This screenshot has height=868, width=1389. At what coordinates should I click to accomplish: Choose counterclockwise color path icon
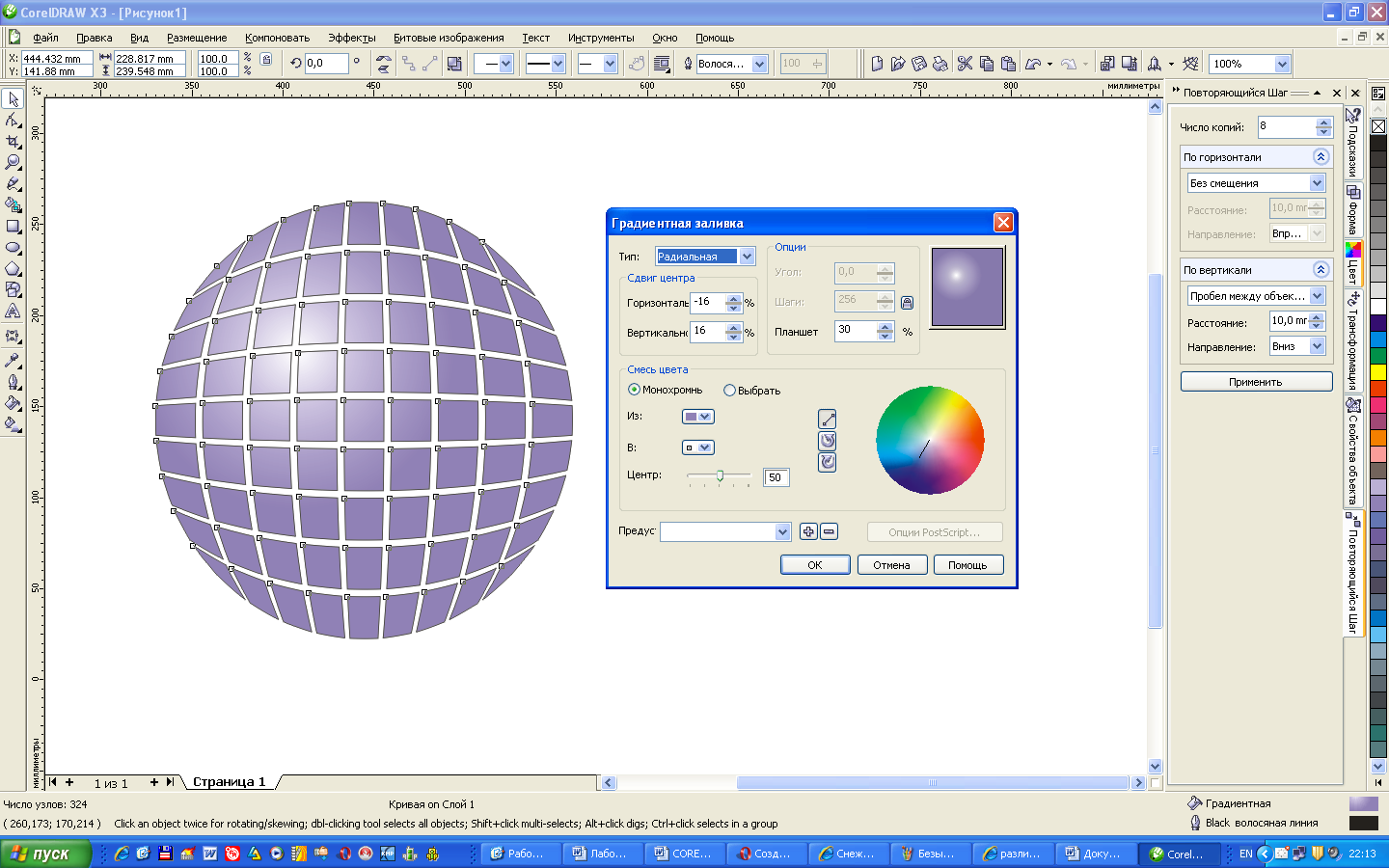(828, 441)
